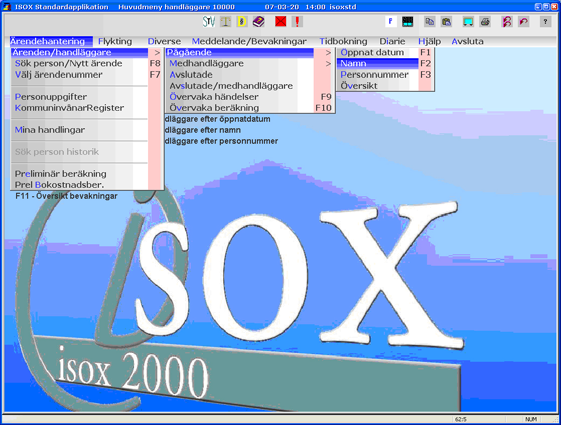This screenshot has height=425, width=561.
Task: Click the paste clipboard toolbar icon
Action: click(x=446, y=22)
